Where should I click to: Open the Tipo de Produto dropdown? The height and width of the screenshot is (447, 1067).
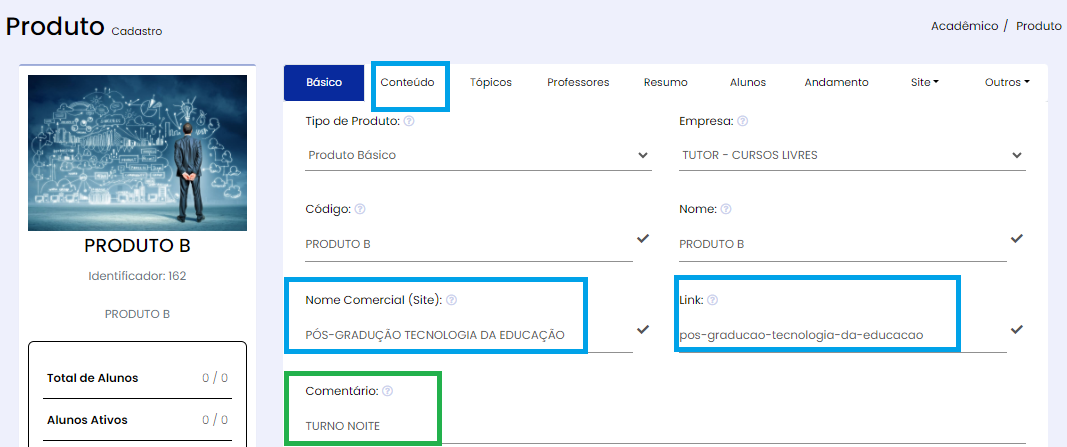[x=478, y=155]
